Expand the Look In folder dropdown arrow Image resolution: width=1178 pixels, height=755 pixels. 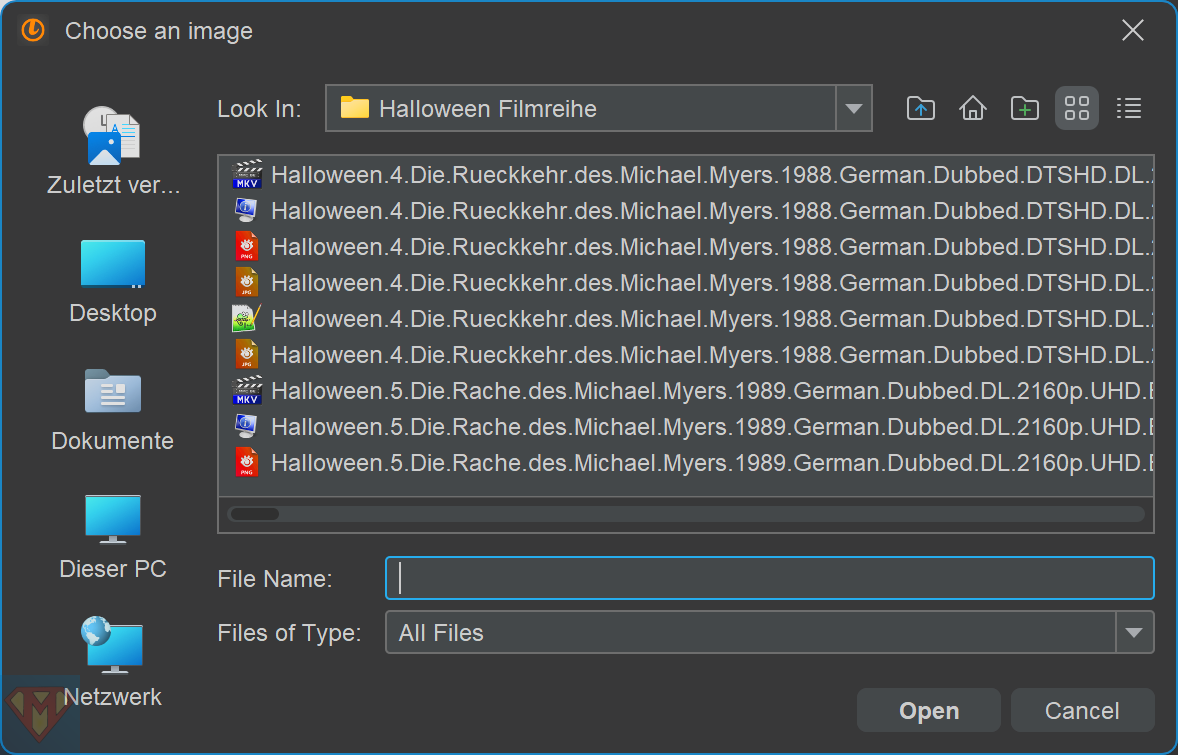tap(853, 108)
